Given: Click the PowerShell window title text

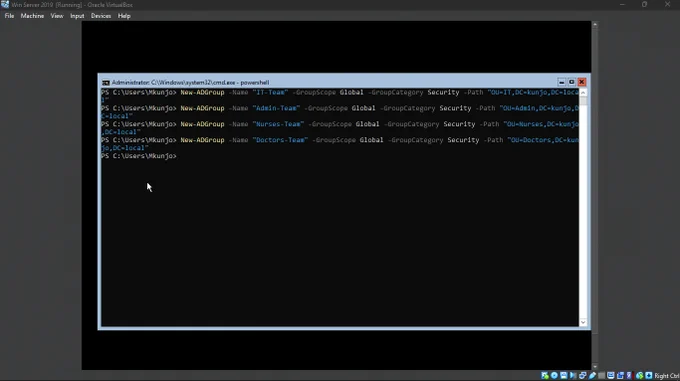Looking at the screenshot, I should pyautogui.click(x=190, y=82).
